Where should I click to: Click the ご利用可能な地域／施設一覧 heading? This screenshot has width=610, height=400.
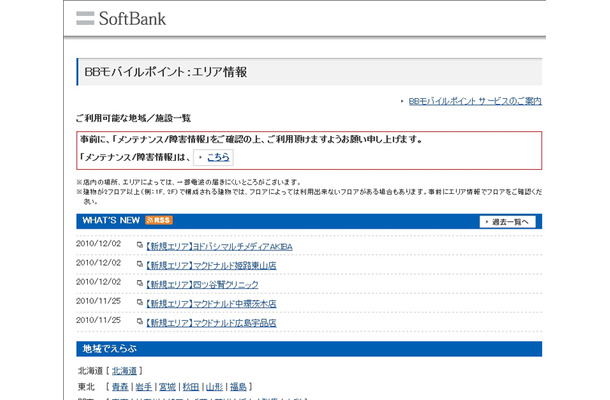click(x=133, y=118)
